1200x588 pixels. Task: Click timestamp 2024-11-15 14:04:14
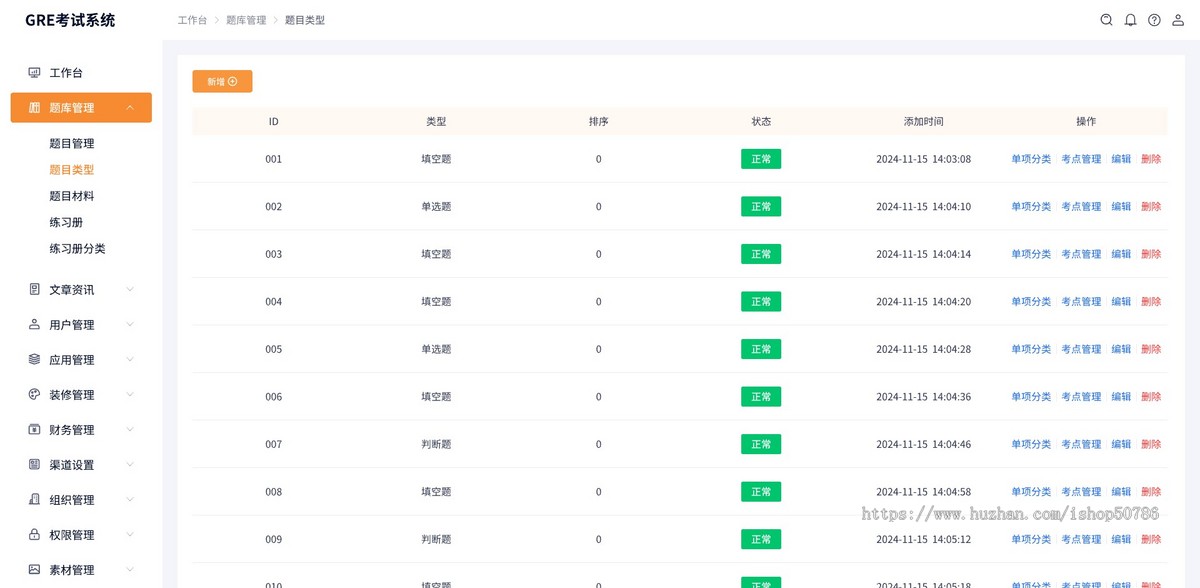pos(923,254)
